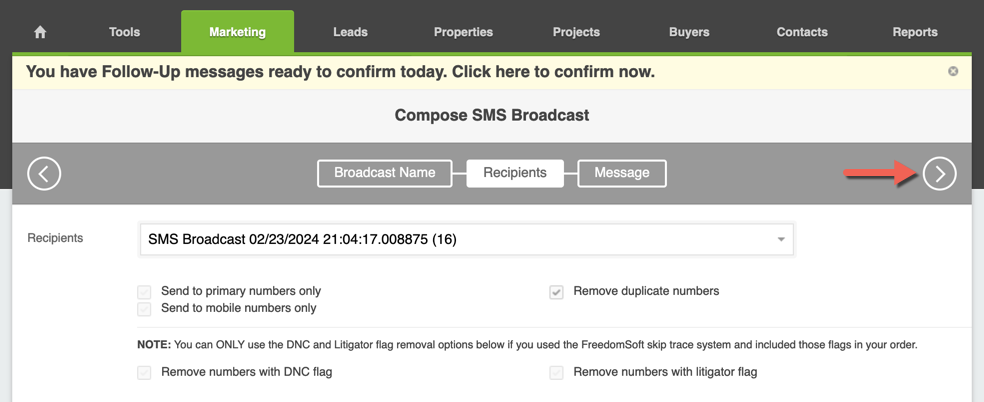
Task: Click the previous step arrow circle
Action: pos(44,174)
